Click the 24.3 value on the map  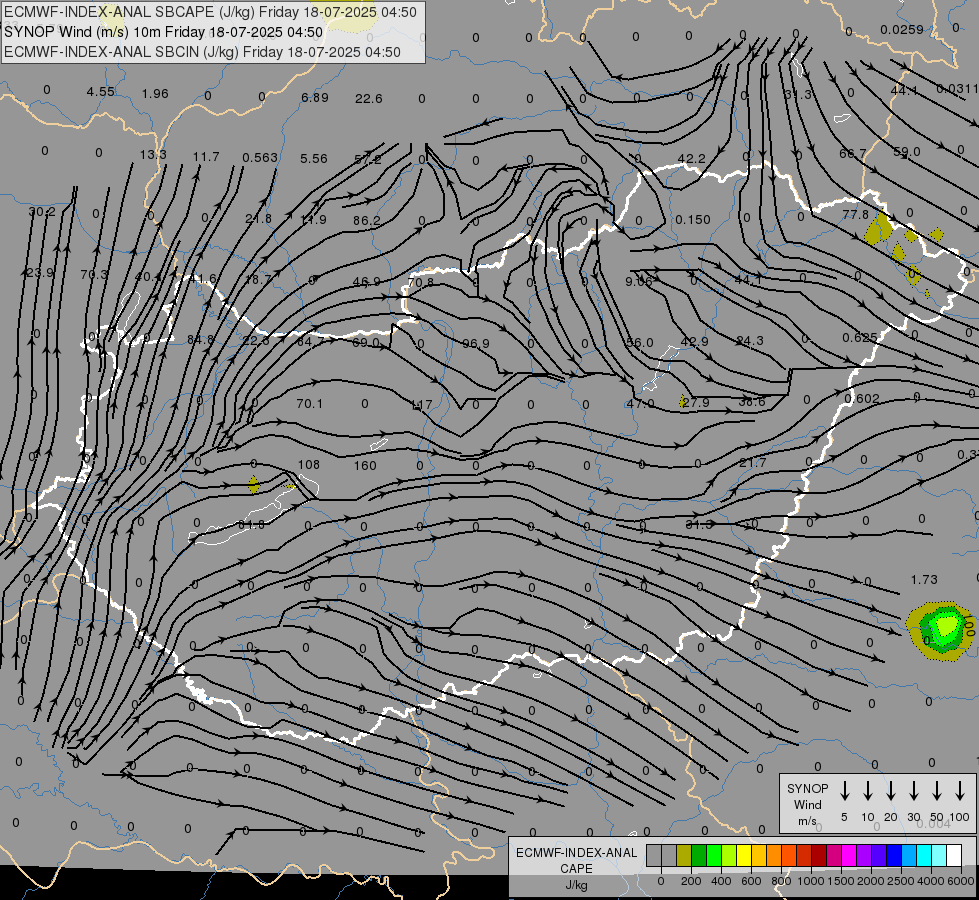coord(750,340)
